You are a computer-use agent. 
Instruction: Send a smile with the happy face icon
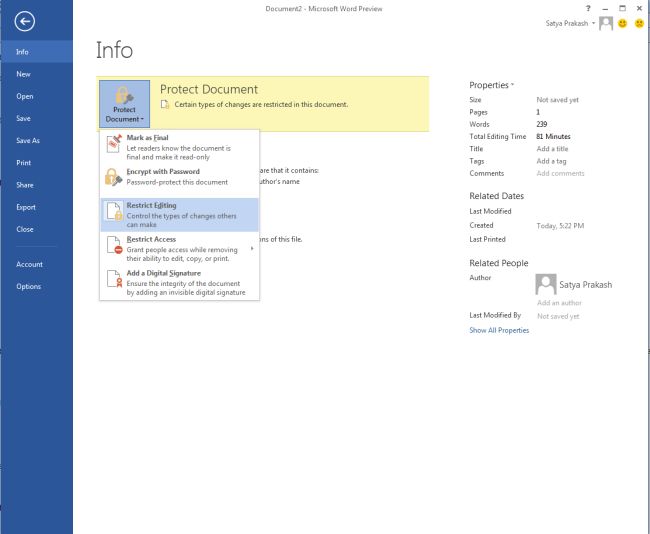[x=622, y=24]
